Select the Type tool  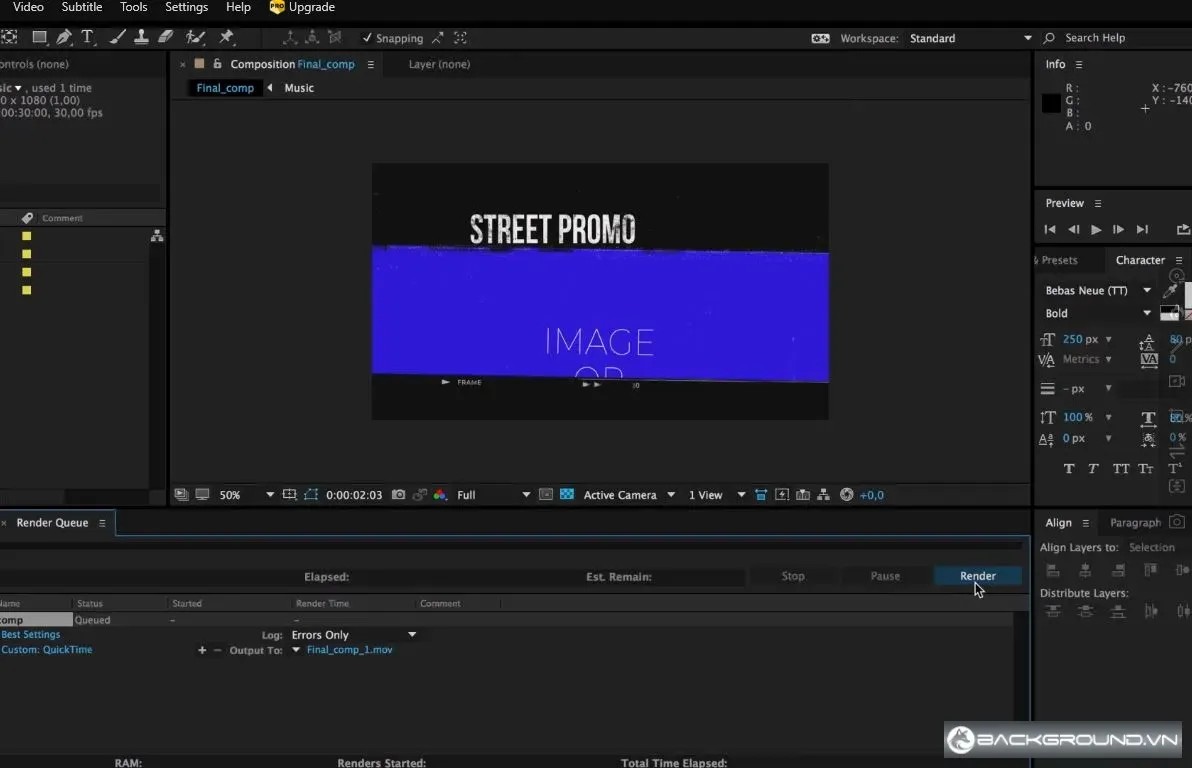tap(87, 36)
